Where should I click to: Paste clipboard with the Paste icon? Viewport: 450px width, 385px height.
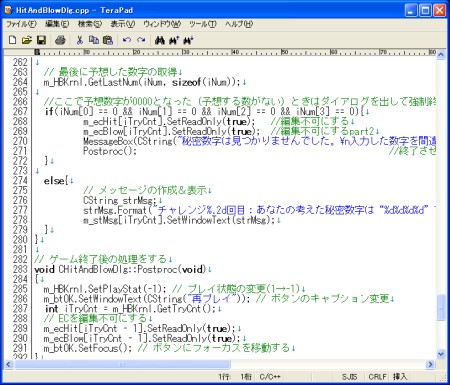coord(108,40)
